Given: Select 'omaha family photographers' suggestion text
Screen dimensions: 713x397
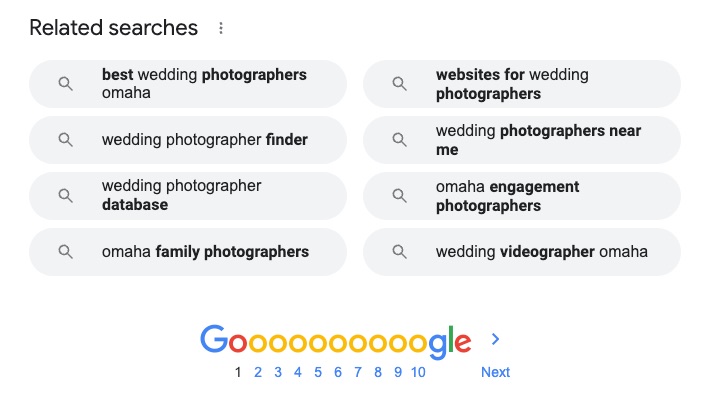Looking at the screenshot, I should (205, 251).
